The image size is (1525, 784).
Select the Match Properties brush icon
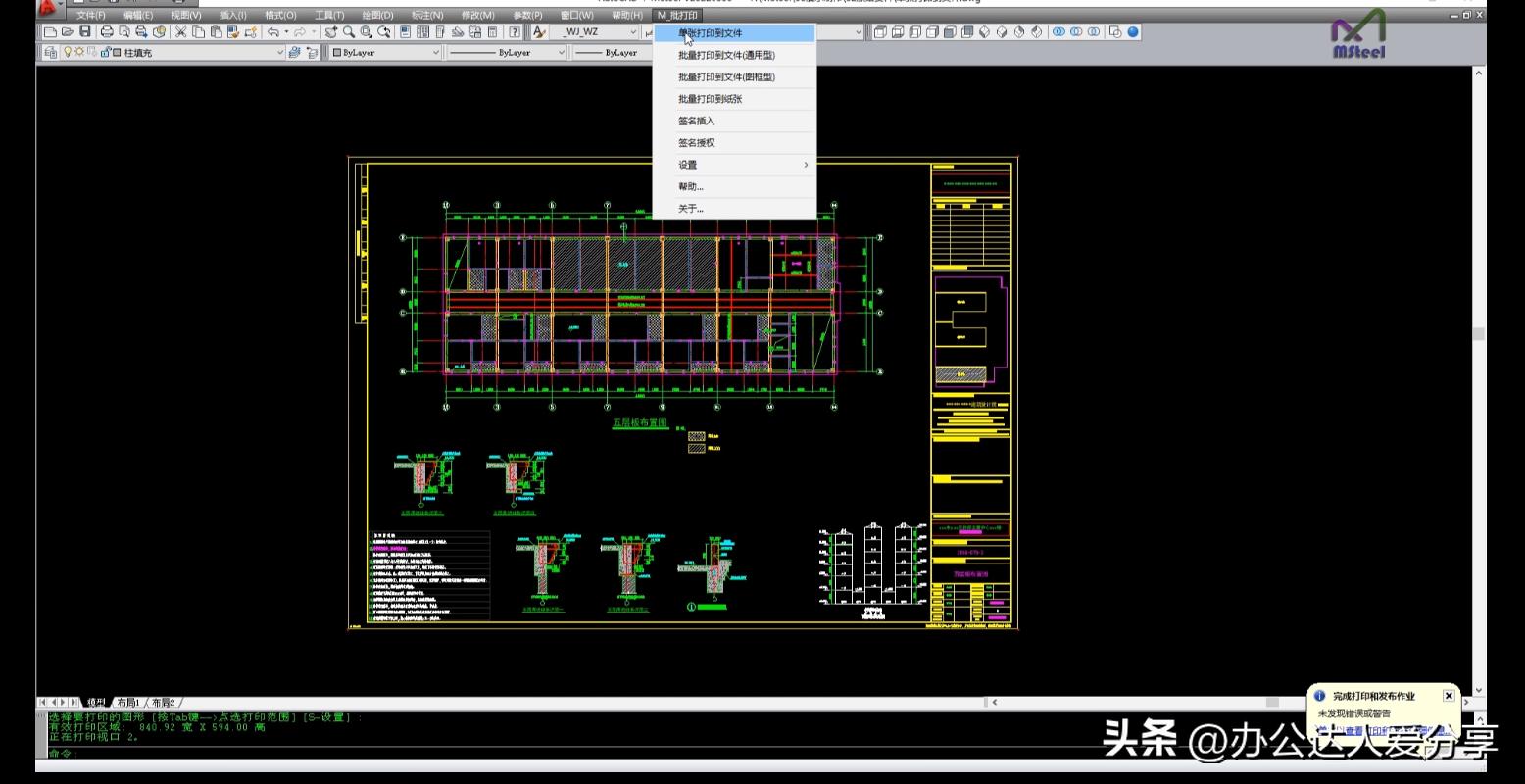232,32
